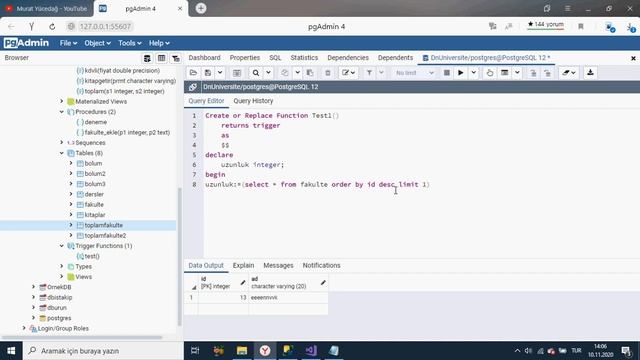Image resolution: width=640 pixels, height=360 pixels.
Task: Click the Filter funnel icon
Action: click(369, 73)
